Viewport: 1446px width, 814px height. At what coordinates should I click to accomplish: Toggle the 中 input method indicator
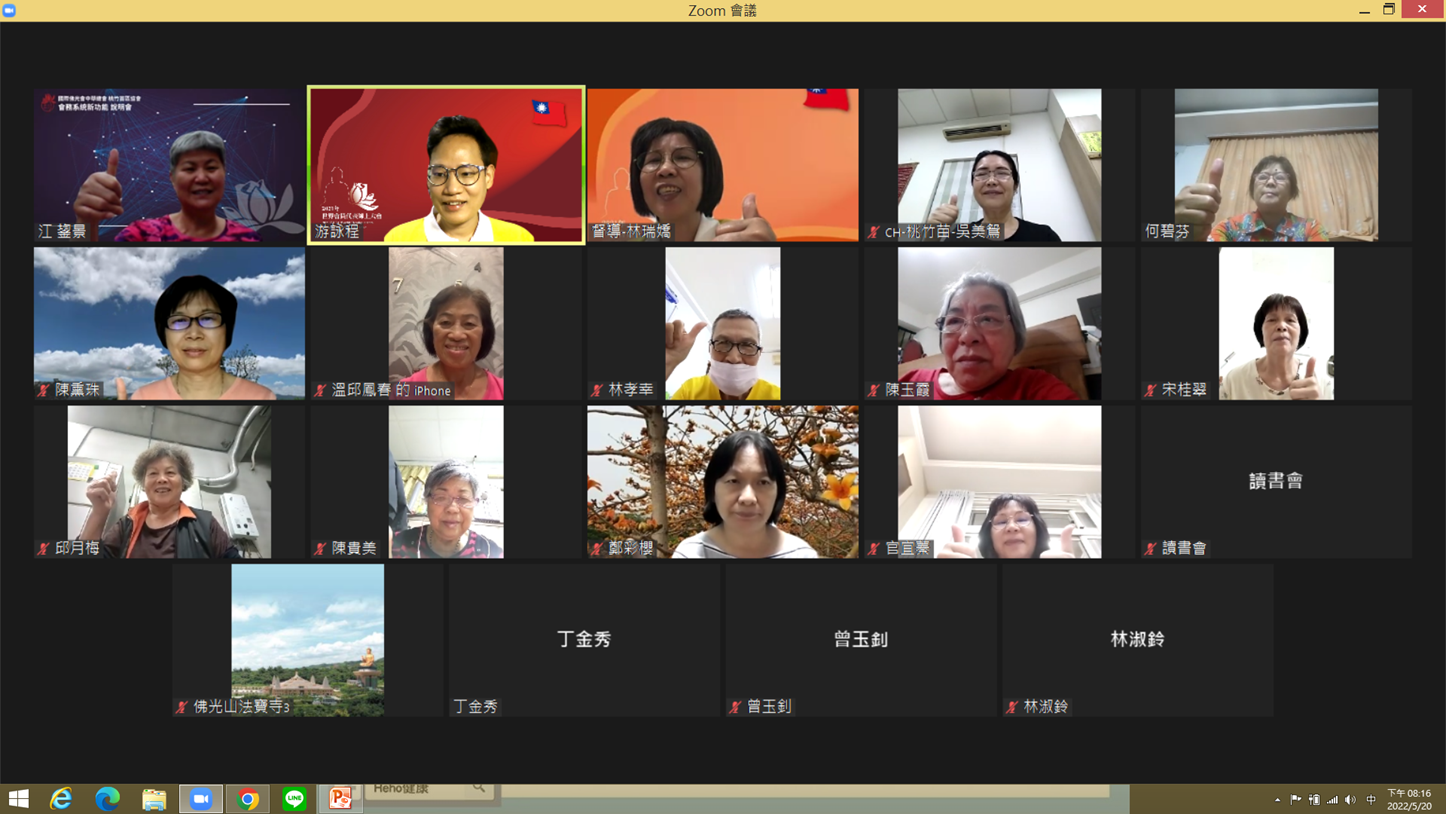coord(1371,799)
